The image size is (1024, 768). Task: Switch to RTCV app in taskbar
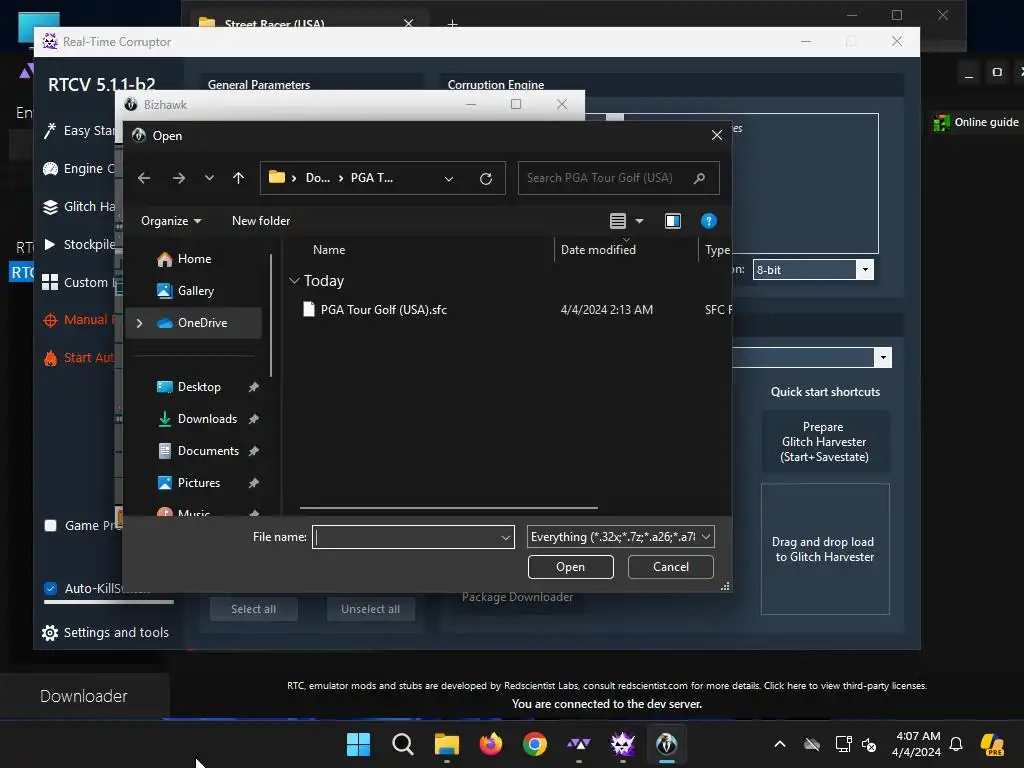click(622, 744)
